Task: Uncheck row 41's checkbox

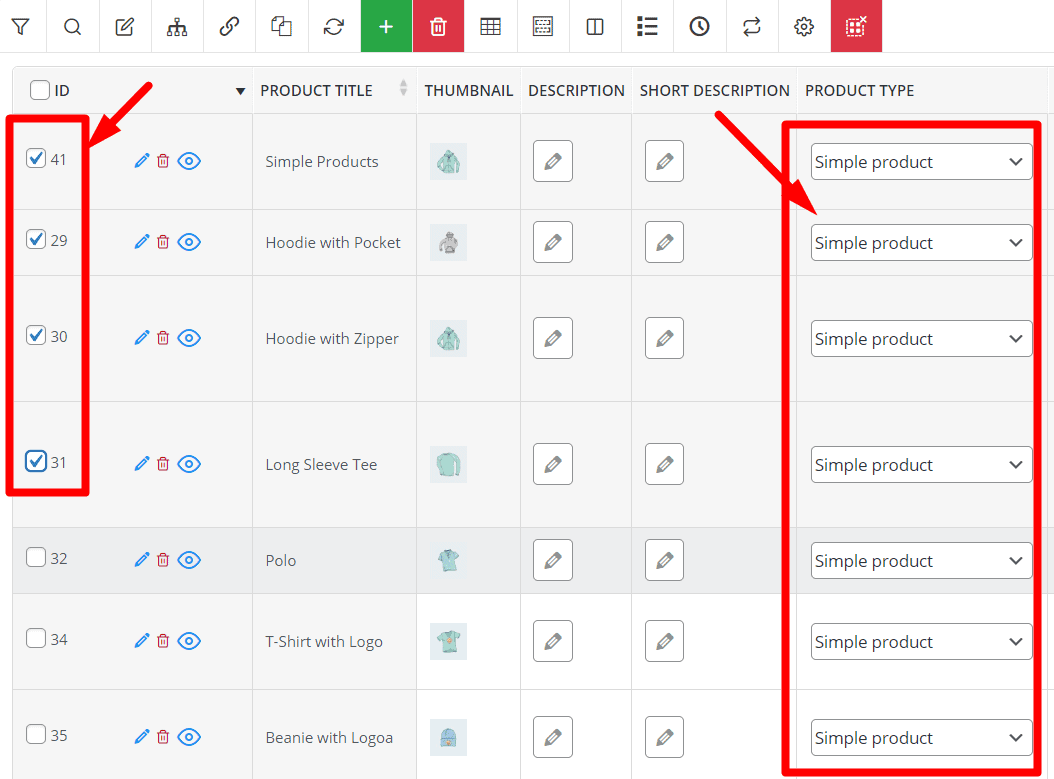Action: pyautogui.click(x=36, y=160)
